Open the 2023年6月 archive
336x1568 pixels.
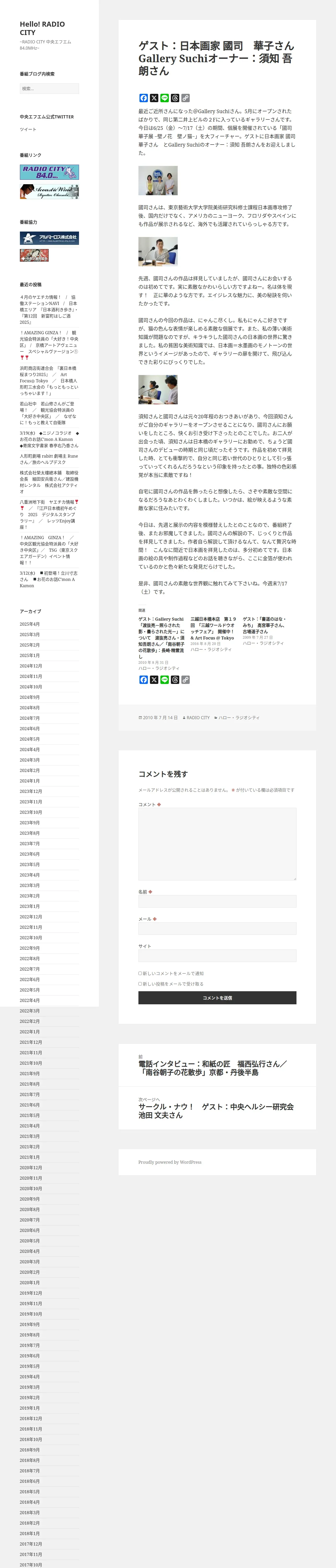29,854
